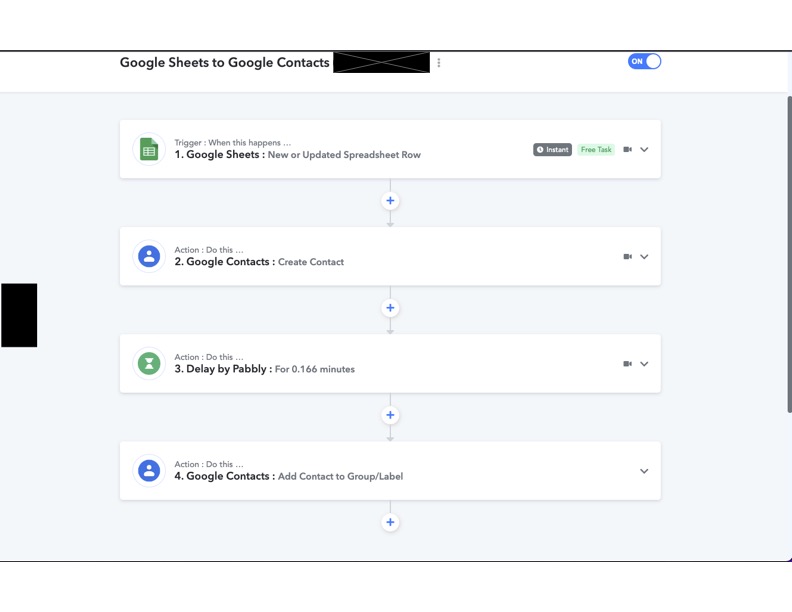This screenshot has width=792, height=612.
Task: Click the Google Contacts icon in step 2
Action: (149, 257)
